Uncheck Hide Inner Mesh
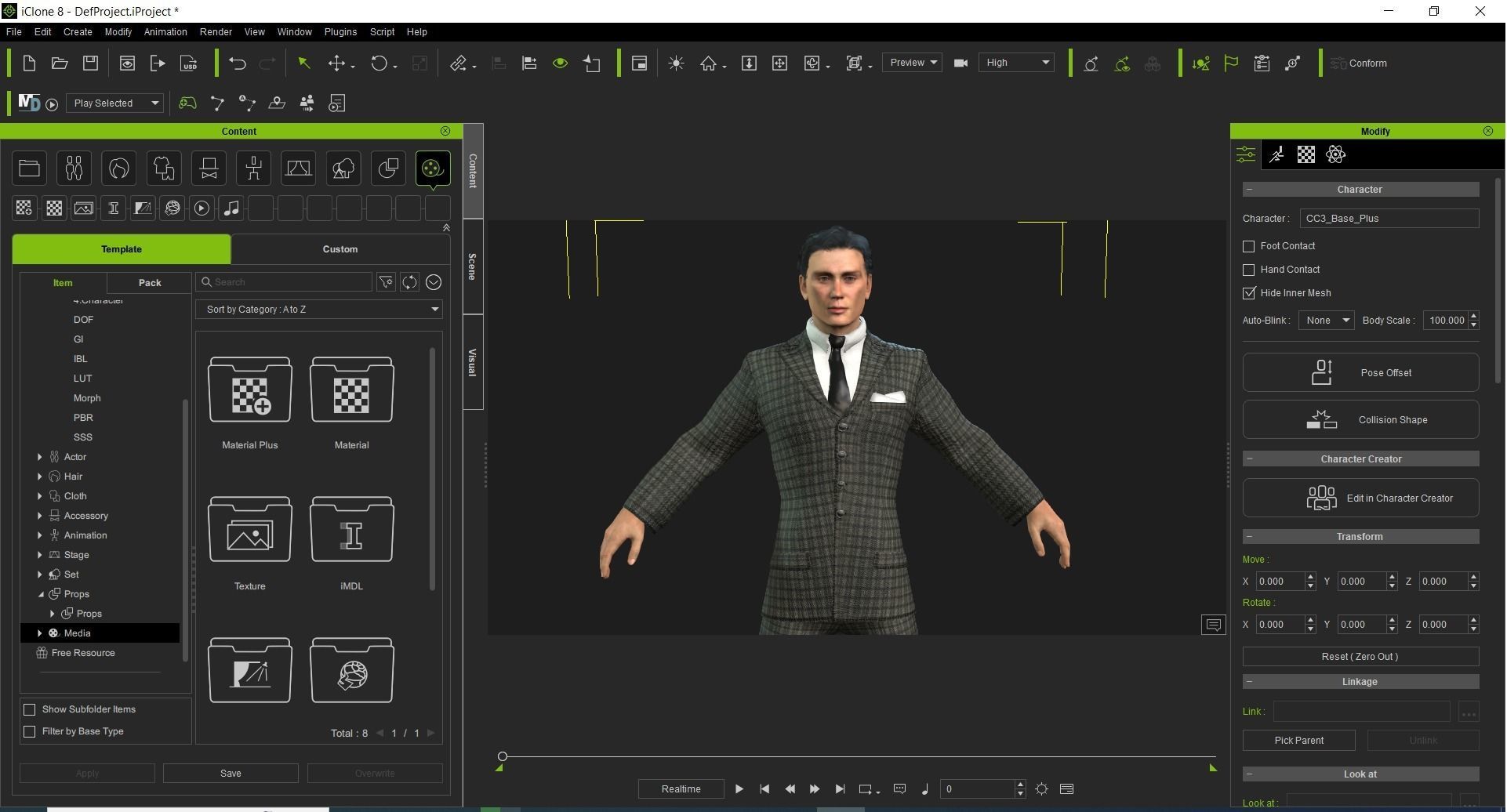The width and height of the screenshot is (1507, 812). [1249, 293]
